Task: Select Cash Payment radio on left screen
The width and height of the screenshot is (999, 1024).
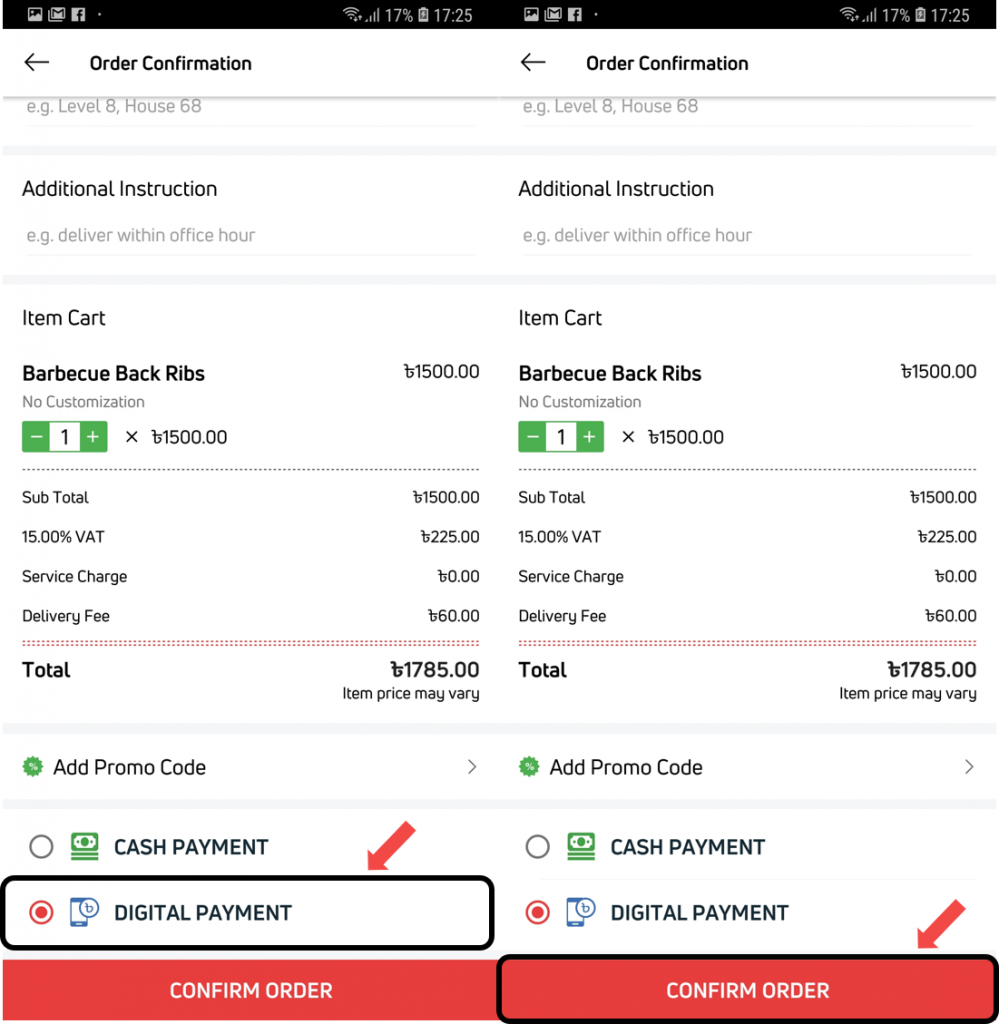Action: (x=41, y=847)
